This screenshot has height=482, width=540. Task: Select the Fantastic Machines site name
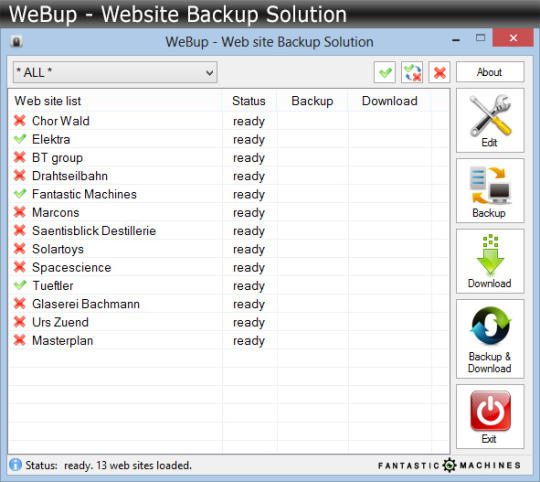click(84, 194)
